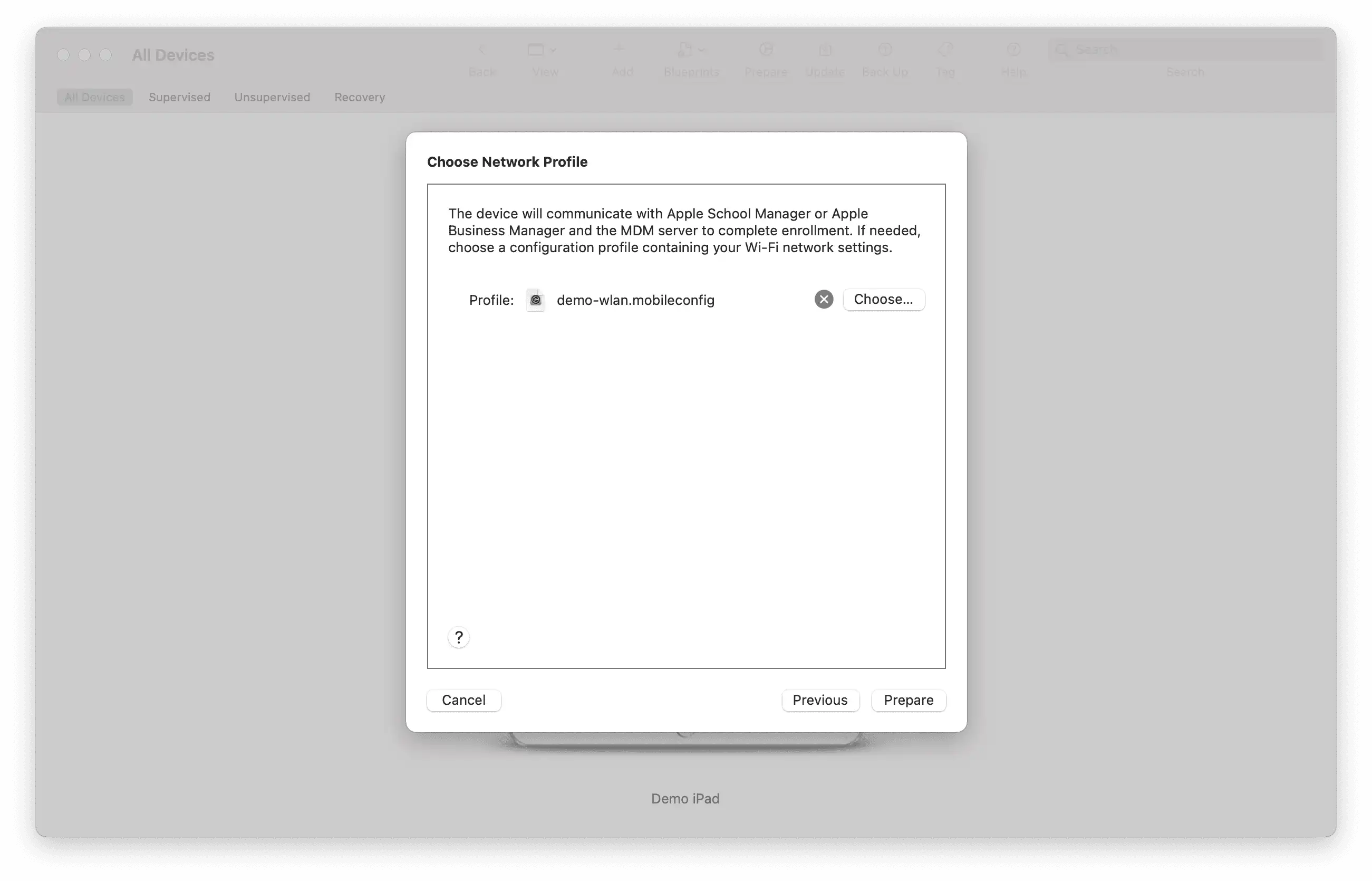The width and height of the screenshot is (1372, 881).
Task: Click the Profile: label
Action: tap(491, 300)
